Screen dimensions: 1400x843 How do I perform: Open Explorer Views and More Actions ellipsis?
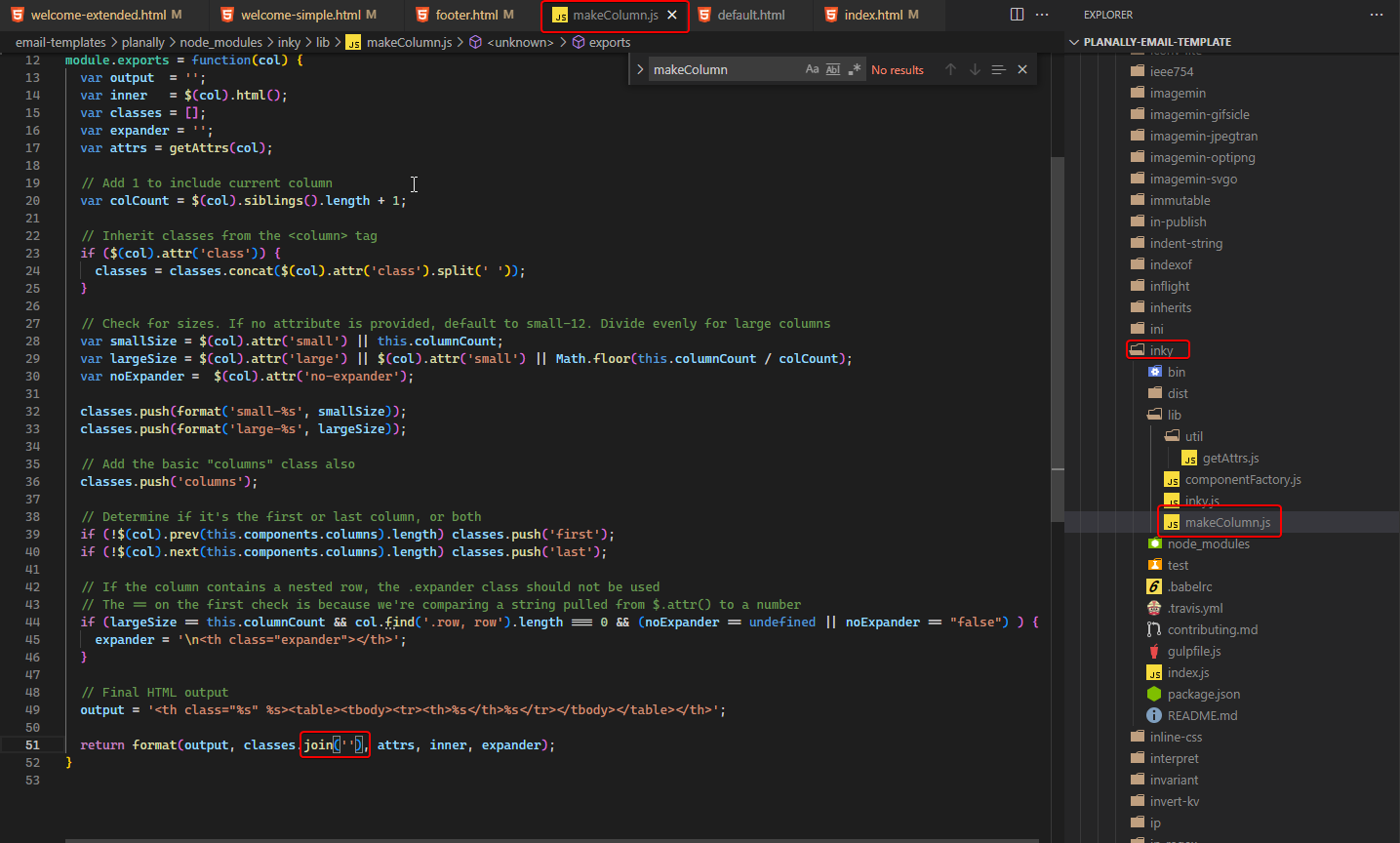click(1377, 15)
